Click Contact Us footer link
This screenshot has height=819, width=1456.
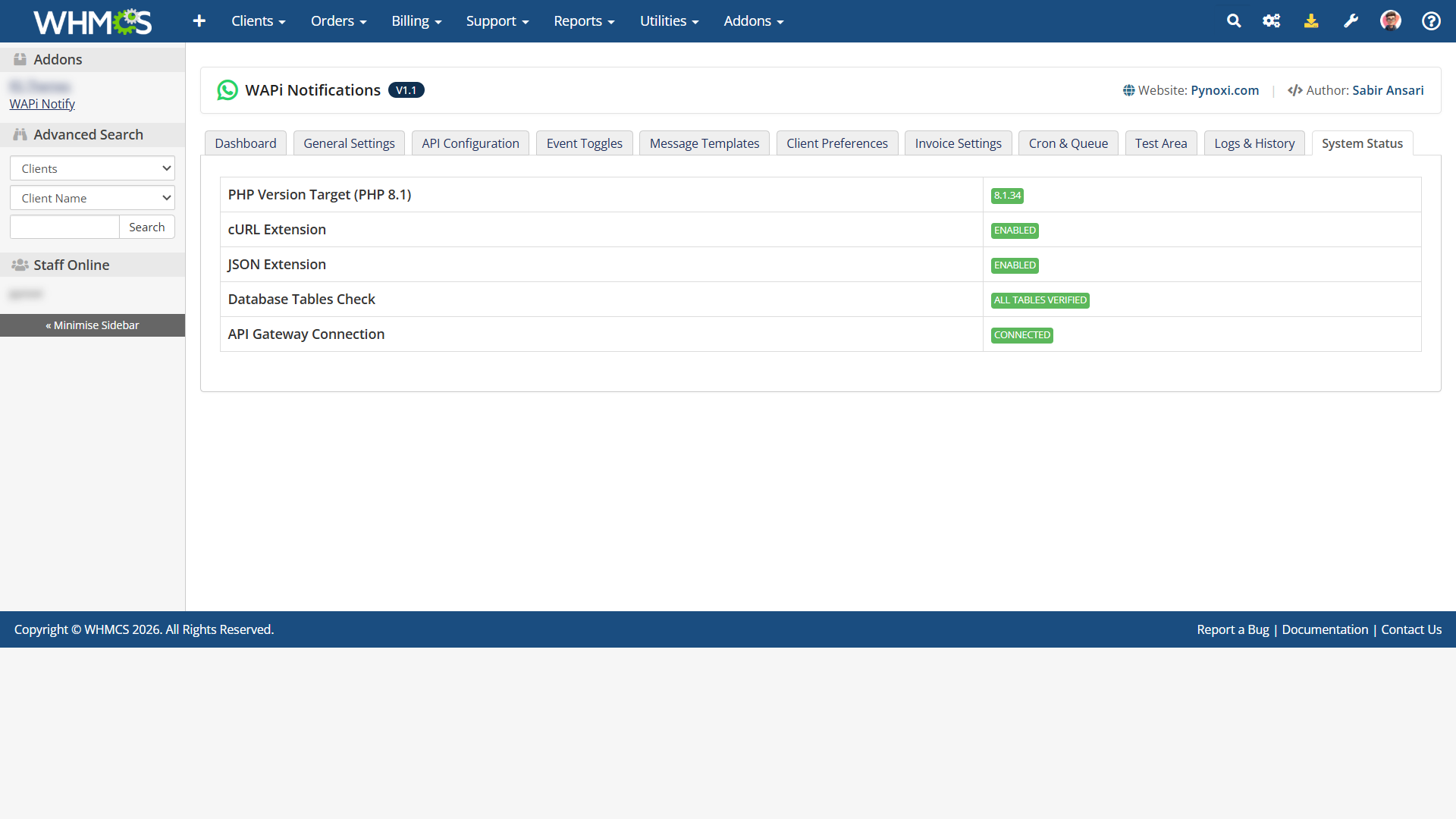click(1411, 629)
